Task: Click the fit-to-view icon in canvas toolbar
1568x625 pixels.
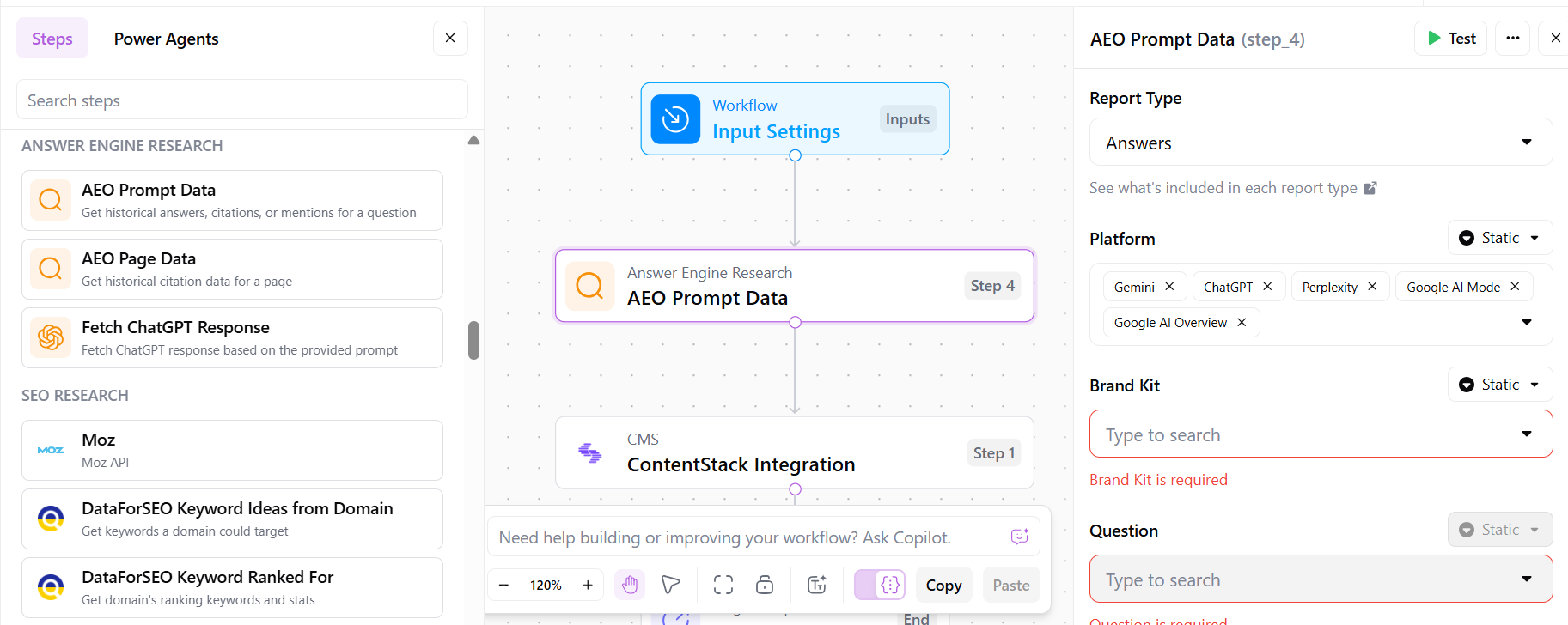Action: tap(723, 585)
